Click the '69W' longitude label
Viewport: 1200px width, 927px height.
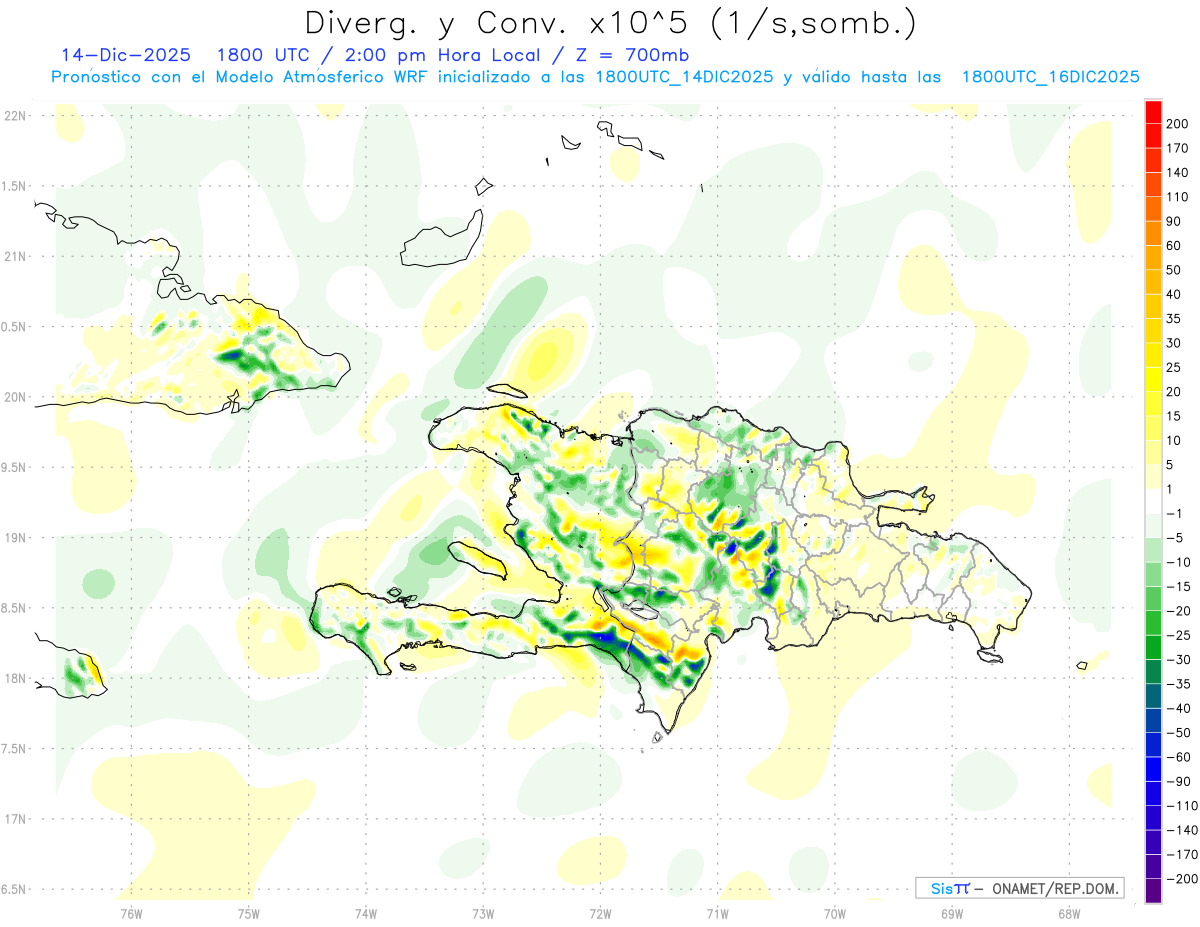pos(952,913)
